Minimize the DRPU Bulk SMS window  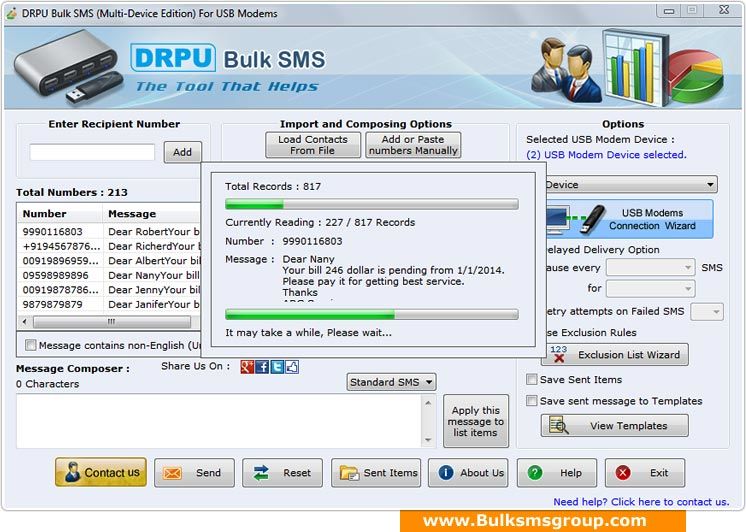[x=668, y=10]
